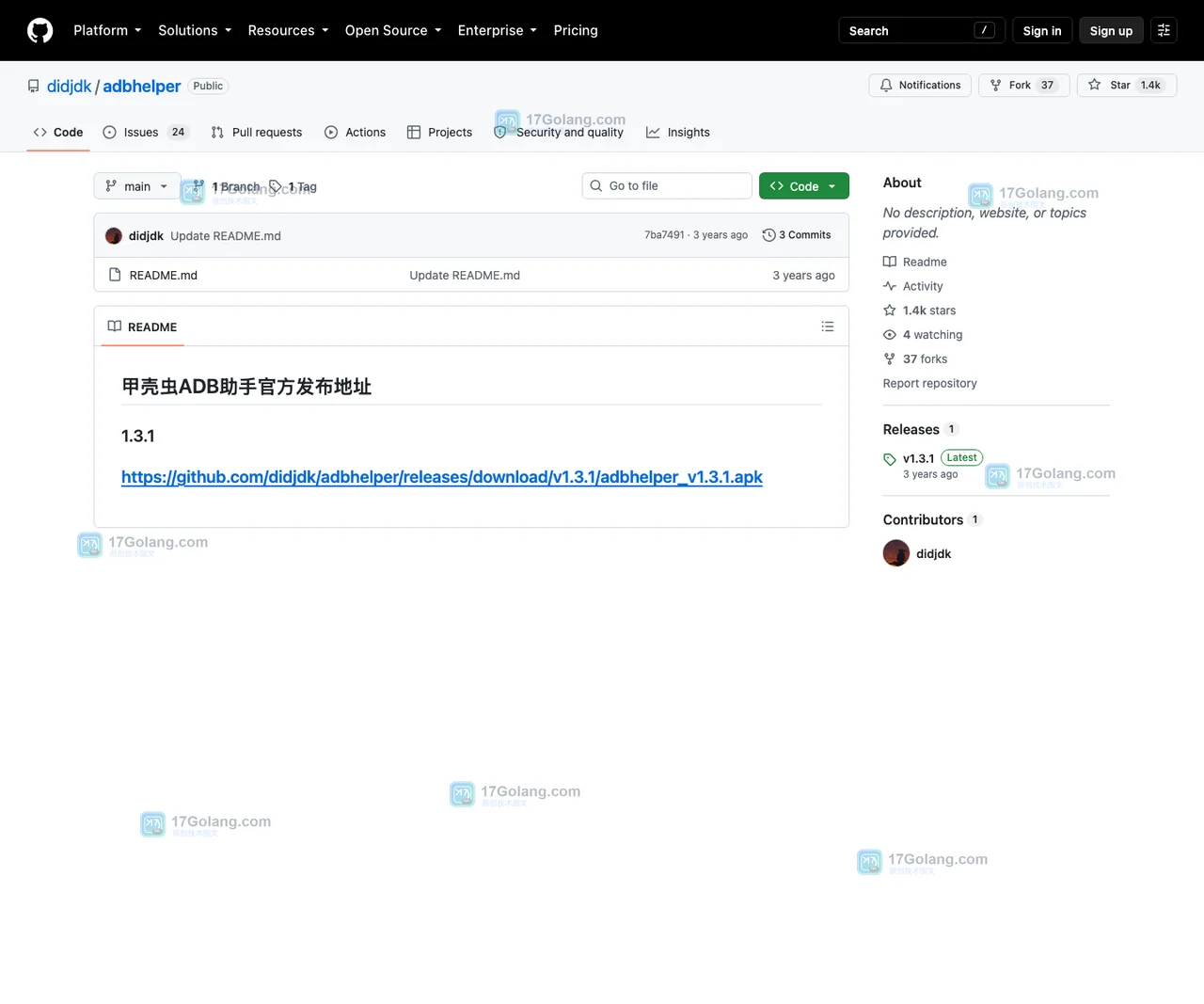1204x1004 pixels.
Task: Open commit hash 7ba7491
Action: [x=664, y=235]
